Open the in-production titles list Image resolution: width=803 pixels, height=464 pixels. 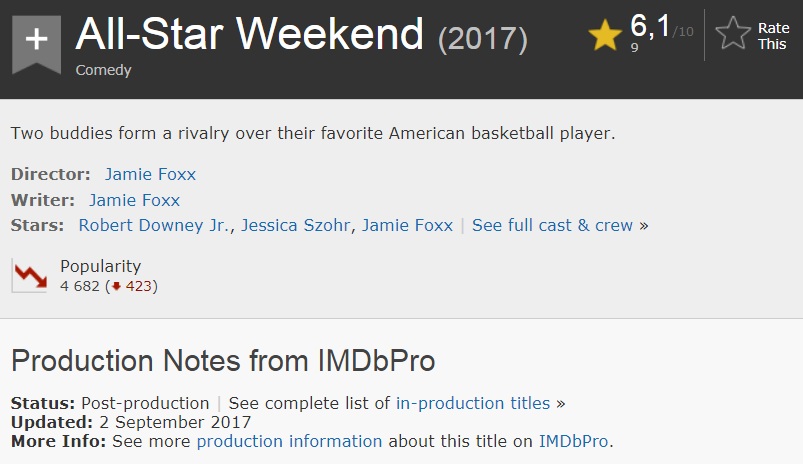tap(473, 403)
